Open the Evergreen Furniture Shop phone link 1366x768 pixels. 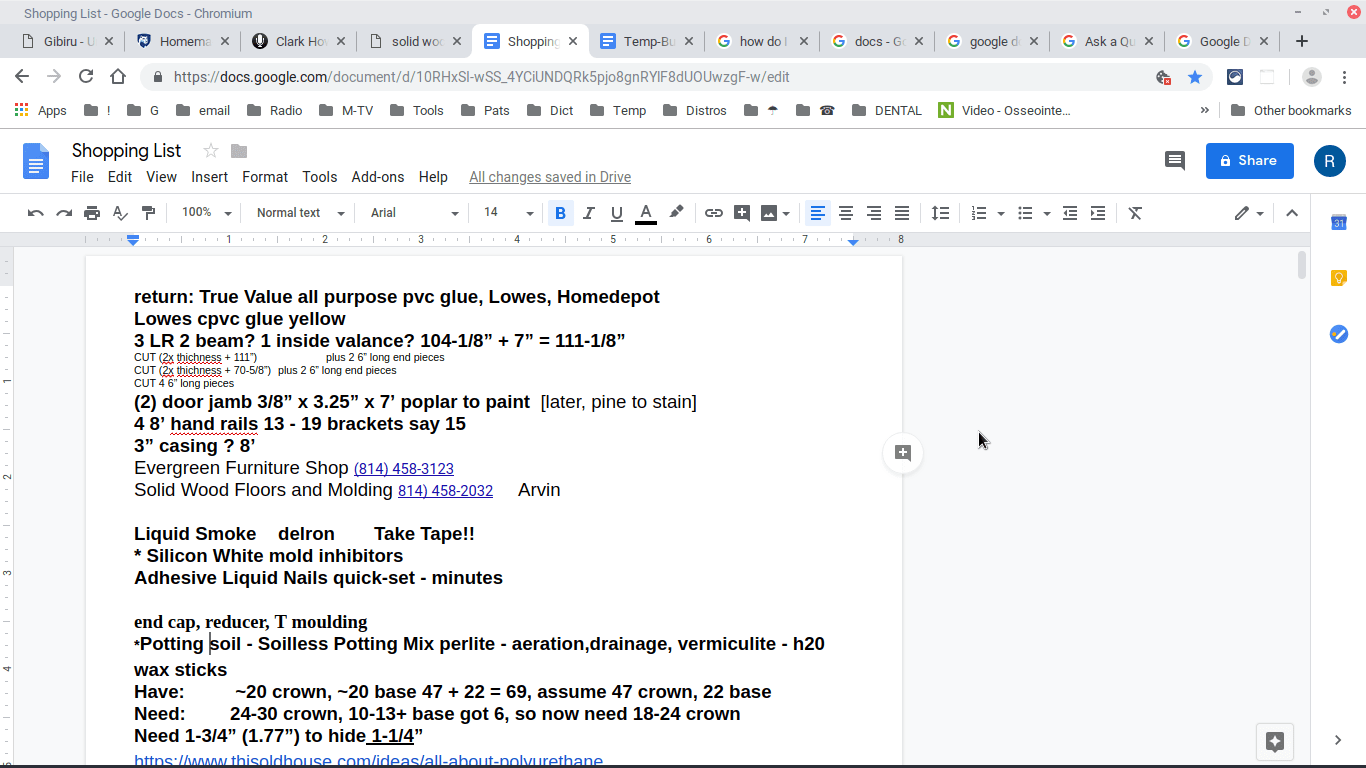[404, 469]
